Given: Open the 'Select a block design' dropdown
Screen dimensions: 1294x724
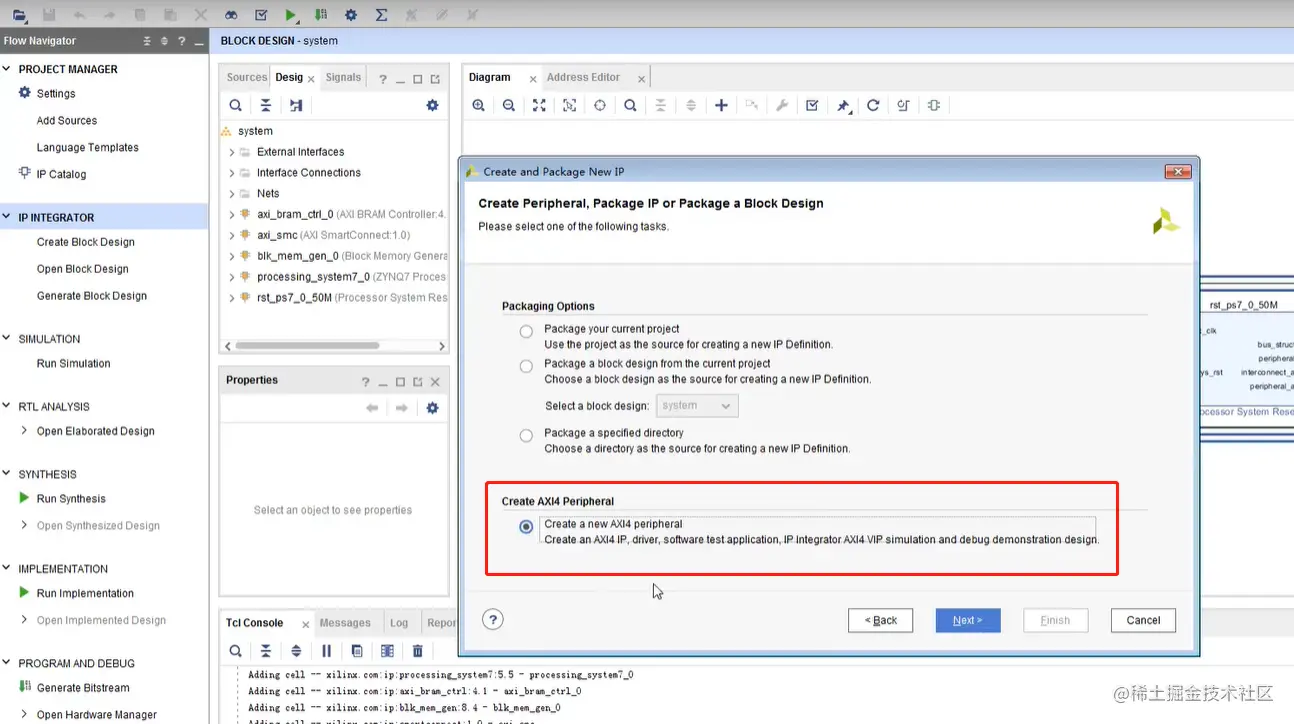Looking at the screenshot, I should tap(697, 405).
